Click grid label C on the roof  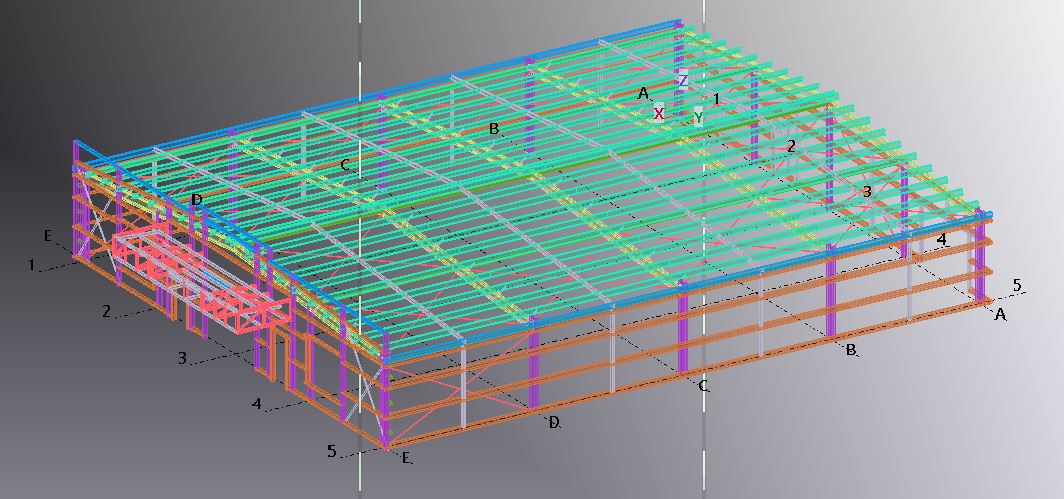coord(344,165)
